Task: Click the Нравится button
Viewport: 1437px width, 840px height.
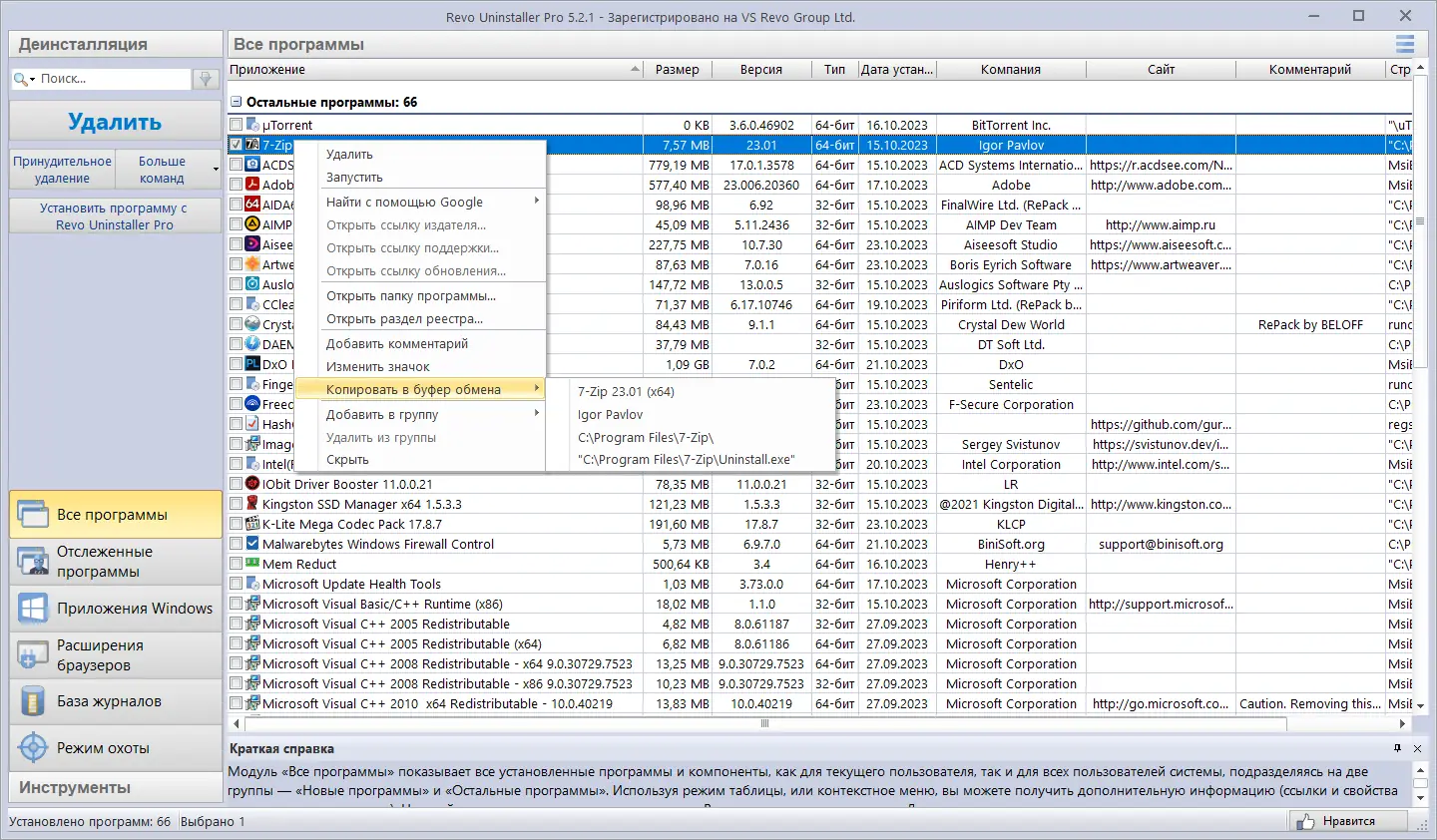Action: tap(1347, 820)
